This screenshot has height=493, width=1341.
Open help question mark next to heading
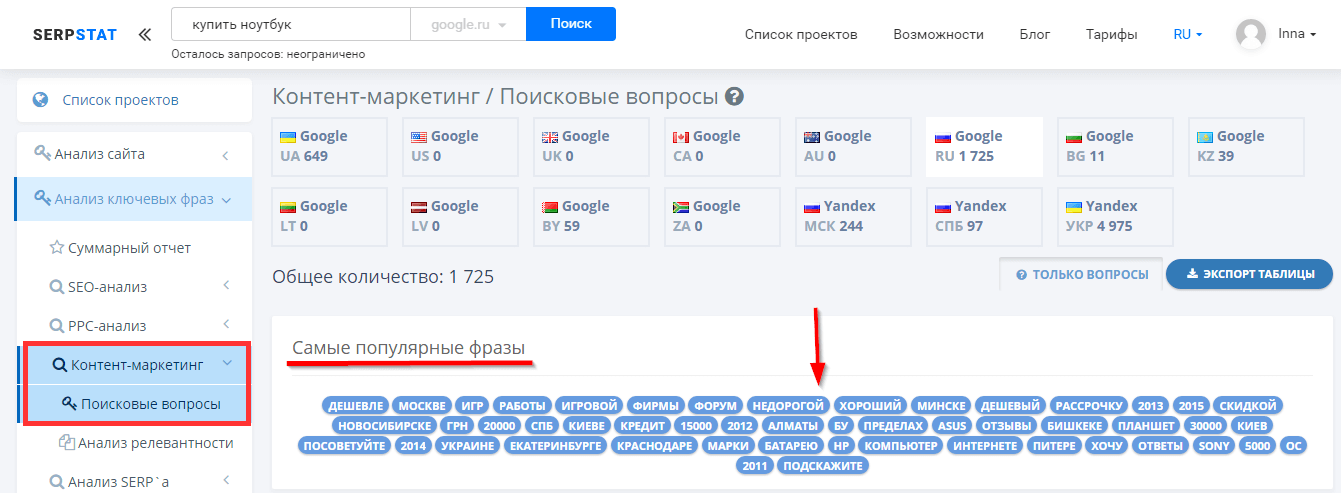pyautogui.click(x=735, y=97)
